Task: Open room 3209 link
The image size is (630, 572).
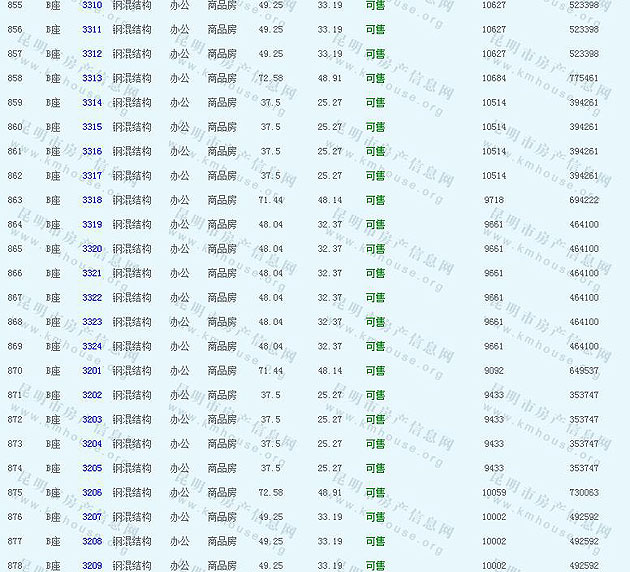Action: coord(92,566)
